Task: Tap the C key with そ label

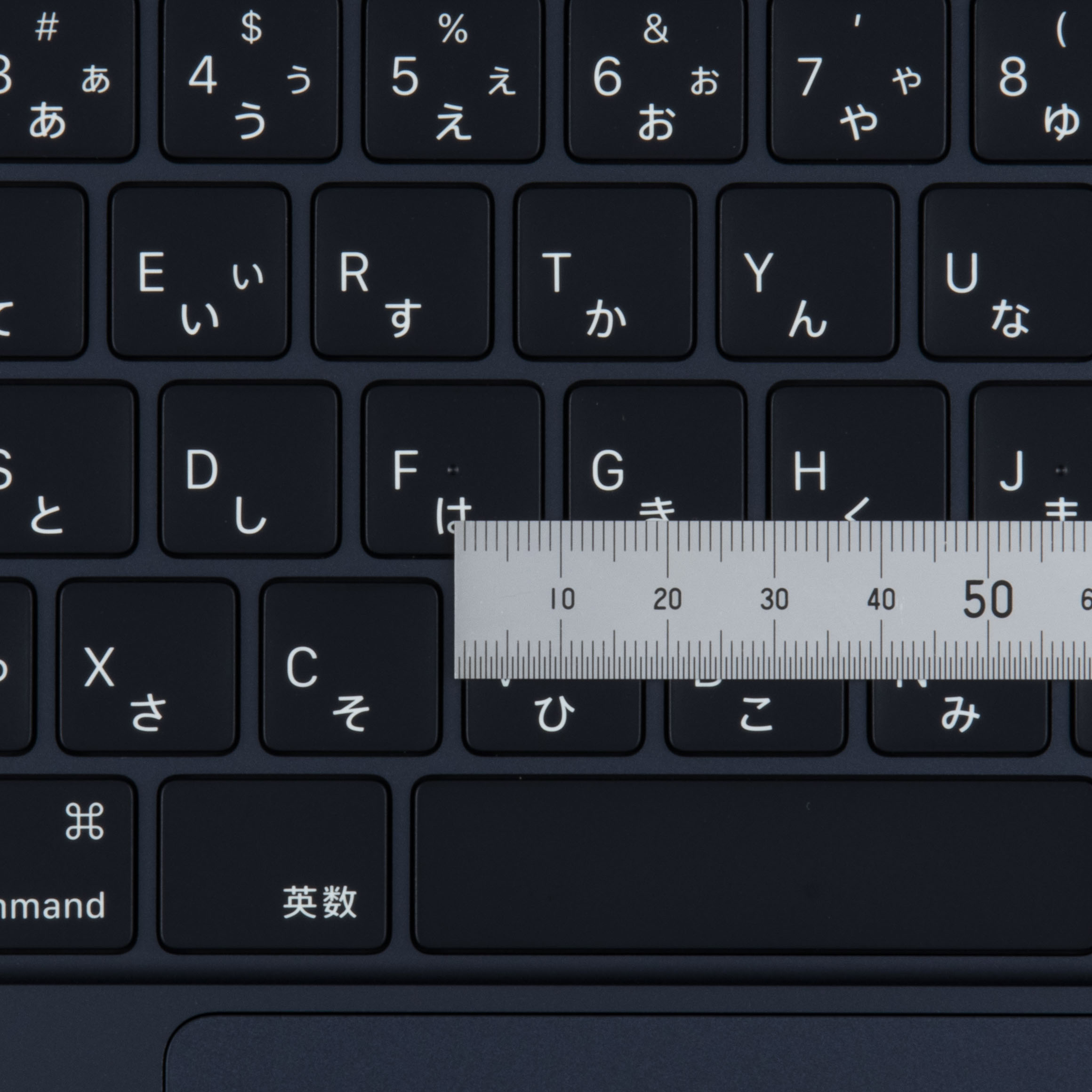Action: [351, 667]
